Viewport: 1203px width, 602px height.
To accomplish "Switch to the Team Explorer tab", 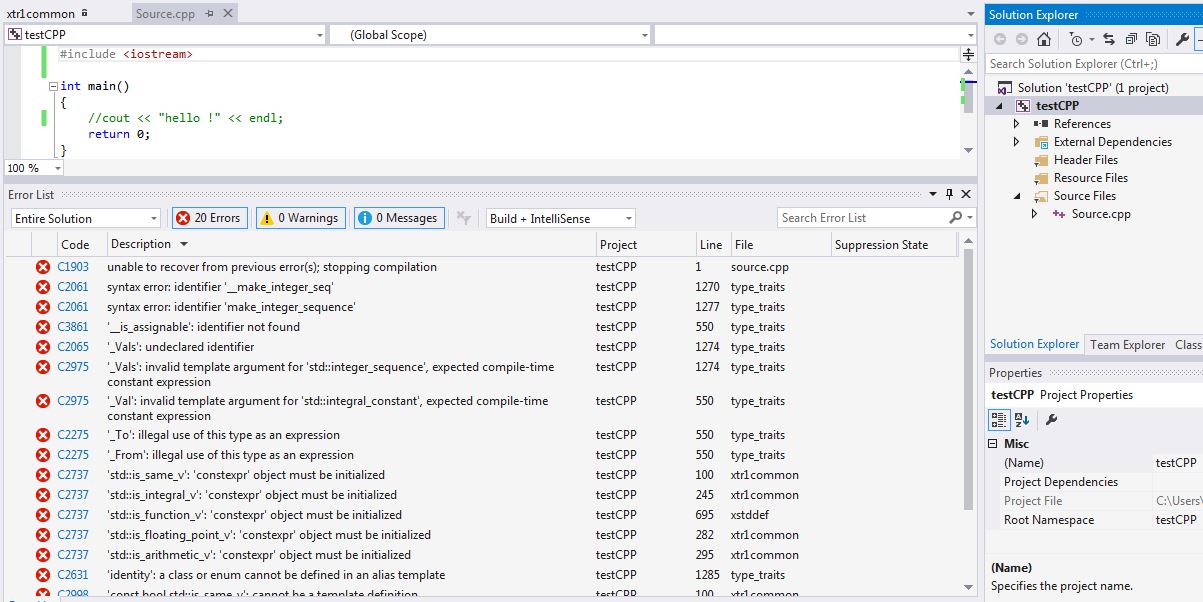I will point(1127,344).
